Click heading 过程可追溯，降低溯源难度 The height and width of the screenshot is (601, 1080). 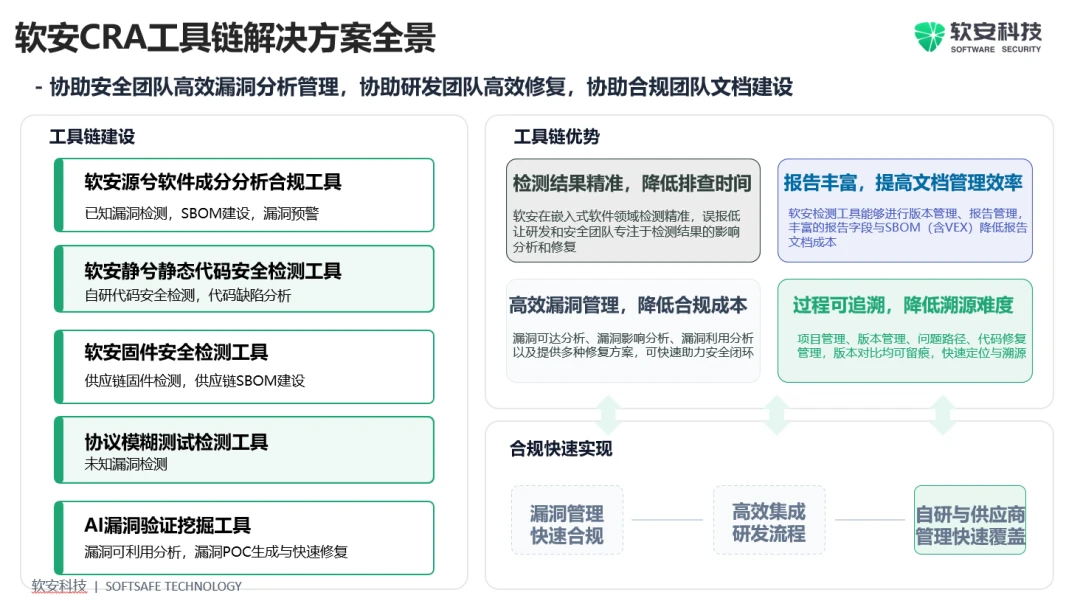pos(903,305)
